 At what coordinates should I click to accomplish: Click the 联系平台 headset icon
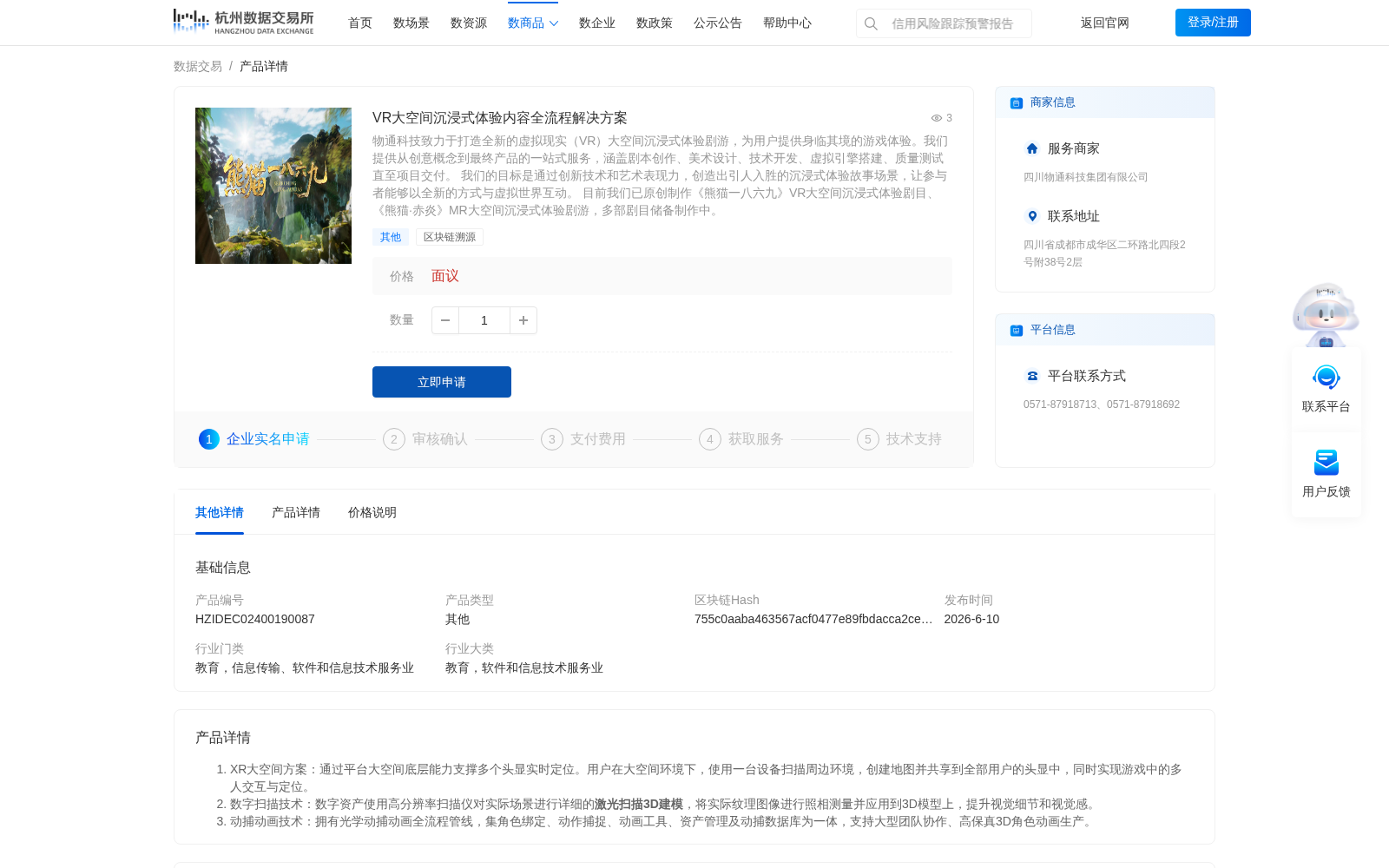click(1326, 378)
